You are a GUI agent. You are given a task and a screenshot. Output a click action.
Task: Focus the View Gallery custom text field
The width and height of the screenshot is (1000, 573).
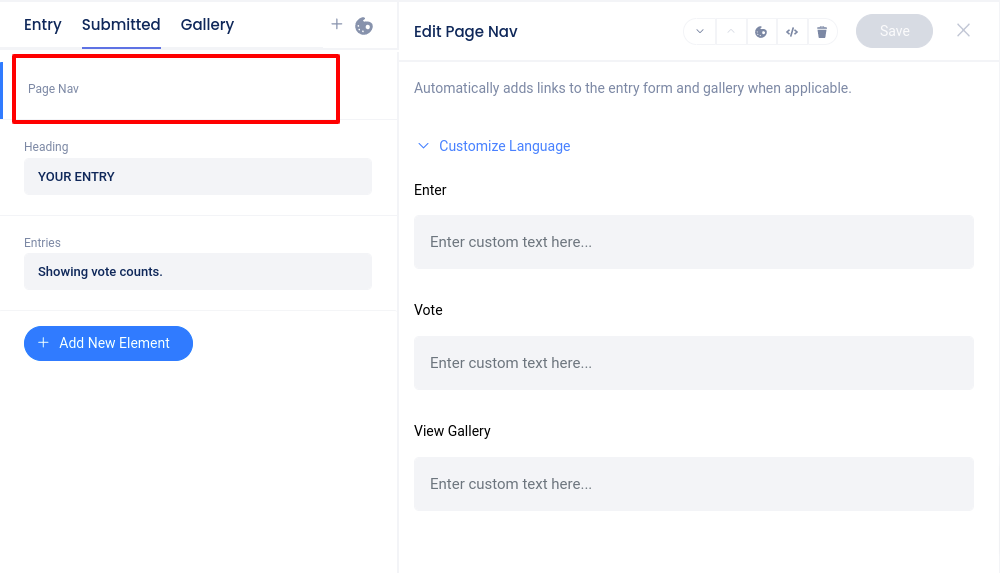pos(693,484)
